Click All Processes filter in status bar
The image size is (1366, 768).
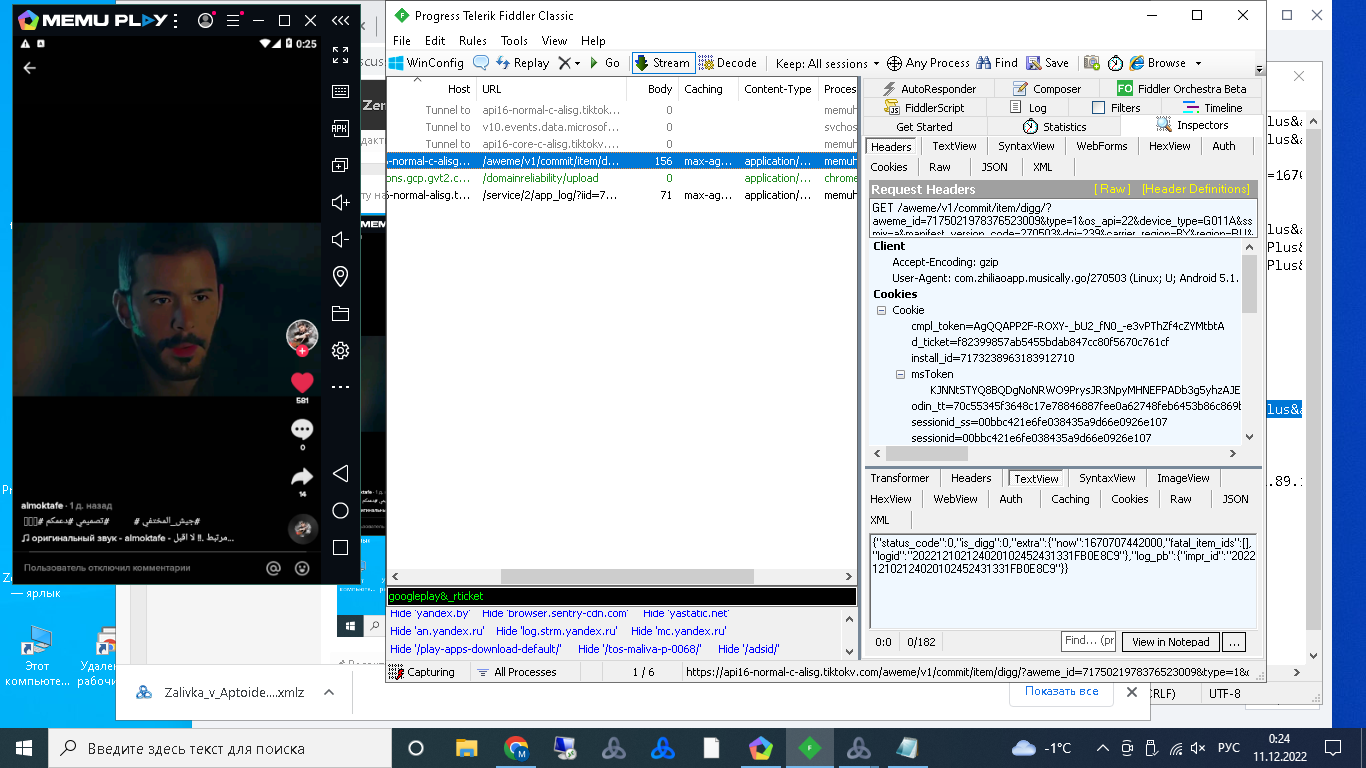[x=516, y=672]
